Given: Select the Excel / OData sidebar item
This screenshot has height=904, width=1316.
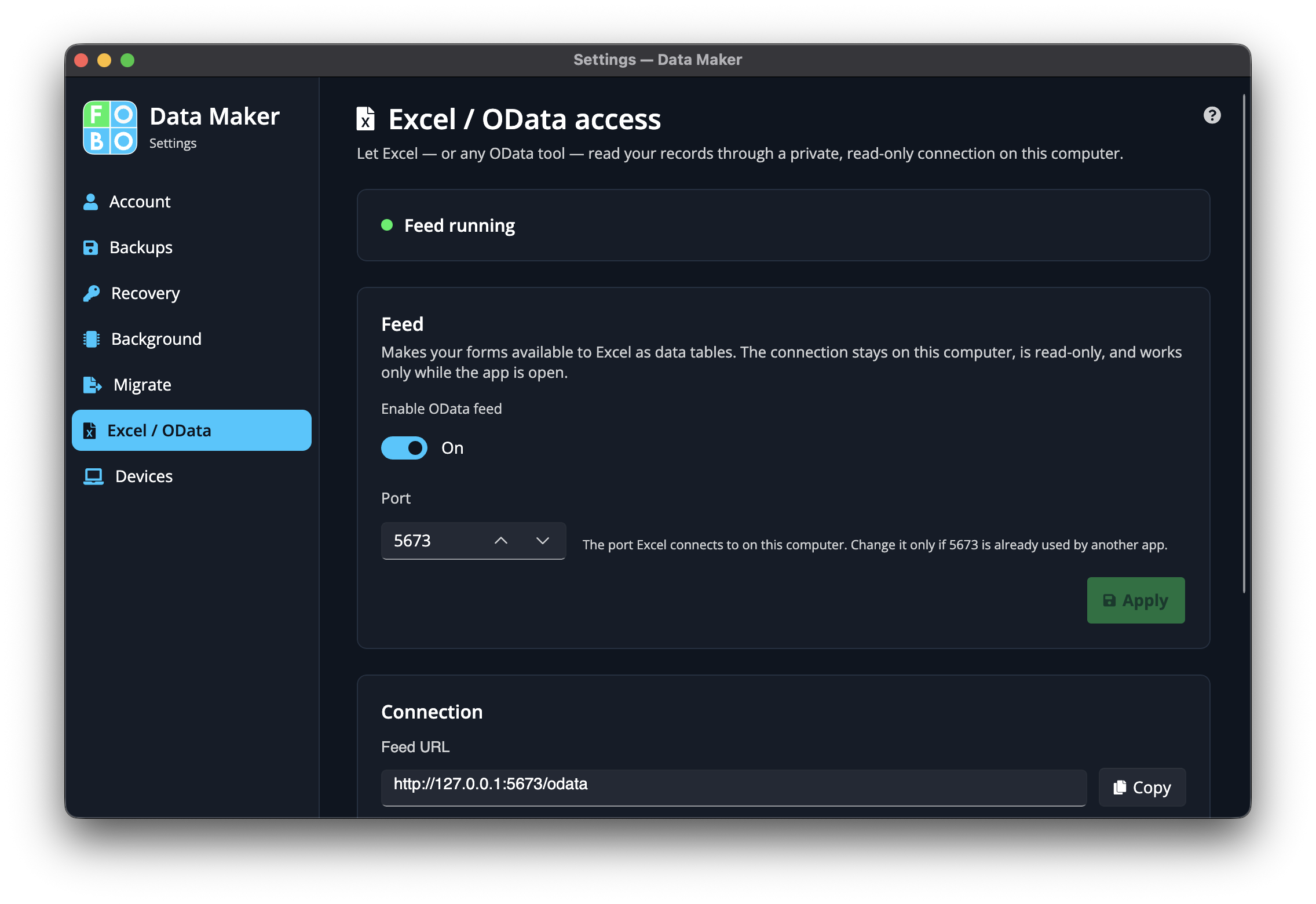Looking at the screenshot, I should point(192,431).
